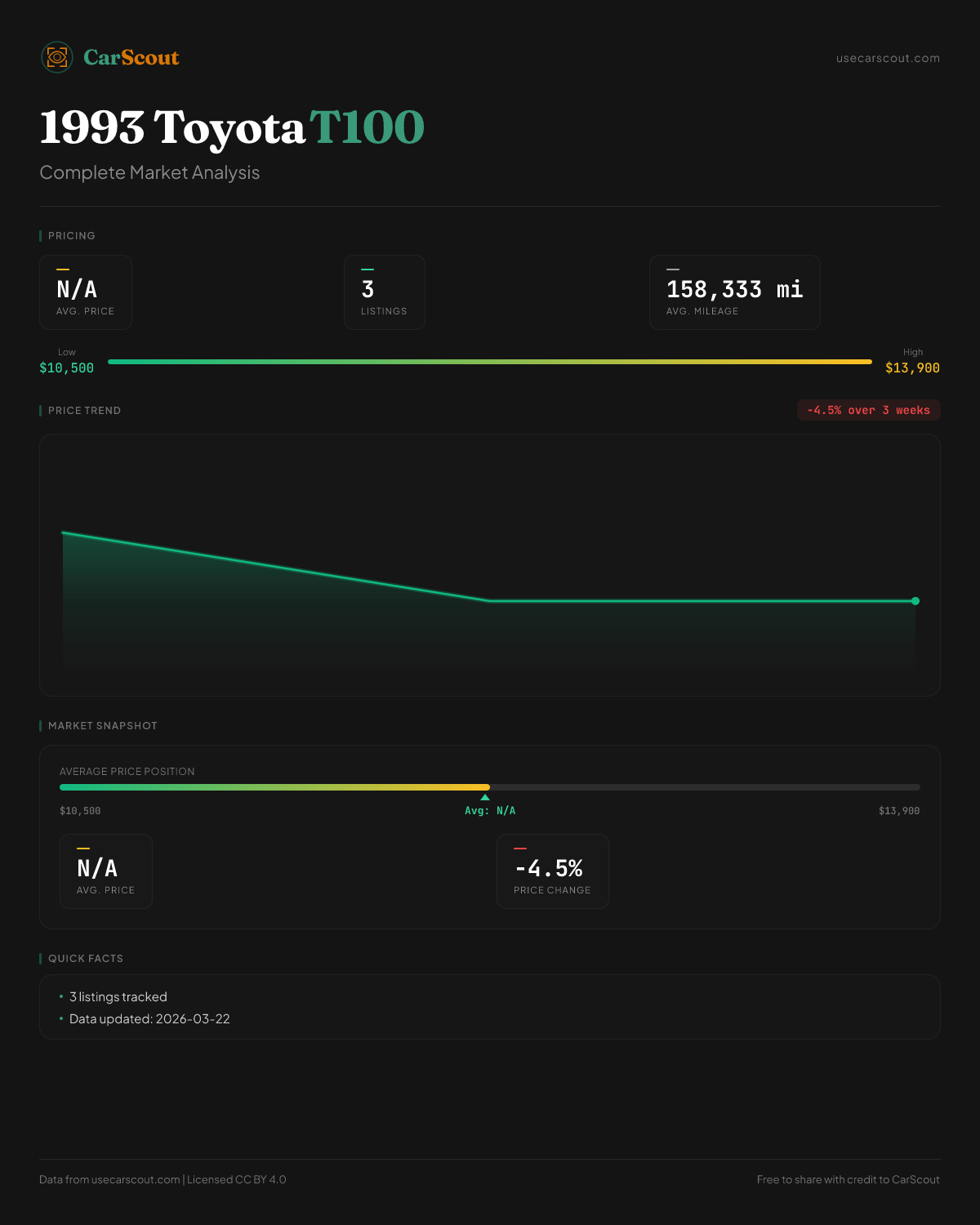
Task: Select the Avg. Price N/A pricing card
Action: coord(86,292)
